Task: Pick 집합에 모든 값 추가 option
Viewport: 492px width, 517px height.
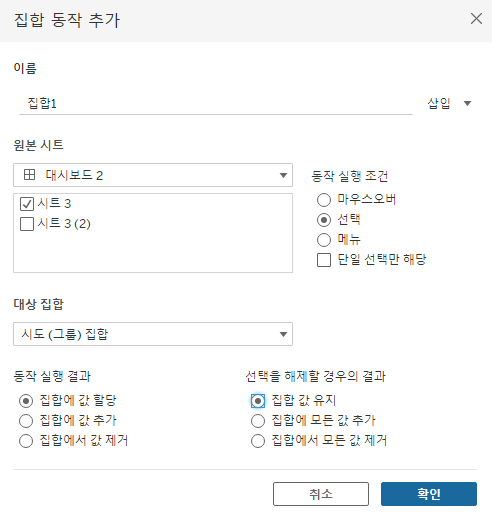Action: 258,421
